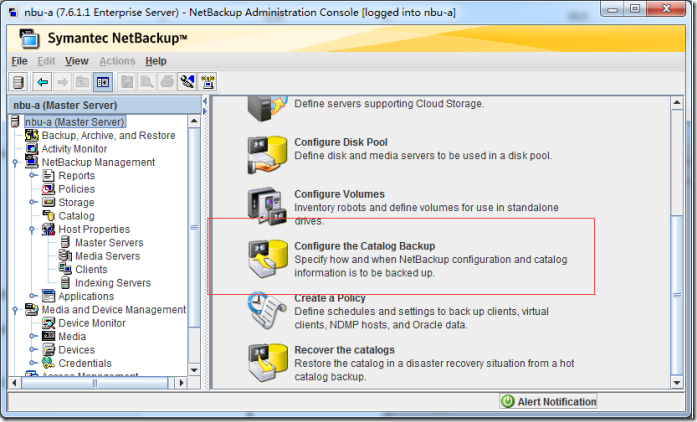Click the Cloud Storage server wizard icon
The width and height of the screenshot is (697, 422).
[267, 109]
